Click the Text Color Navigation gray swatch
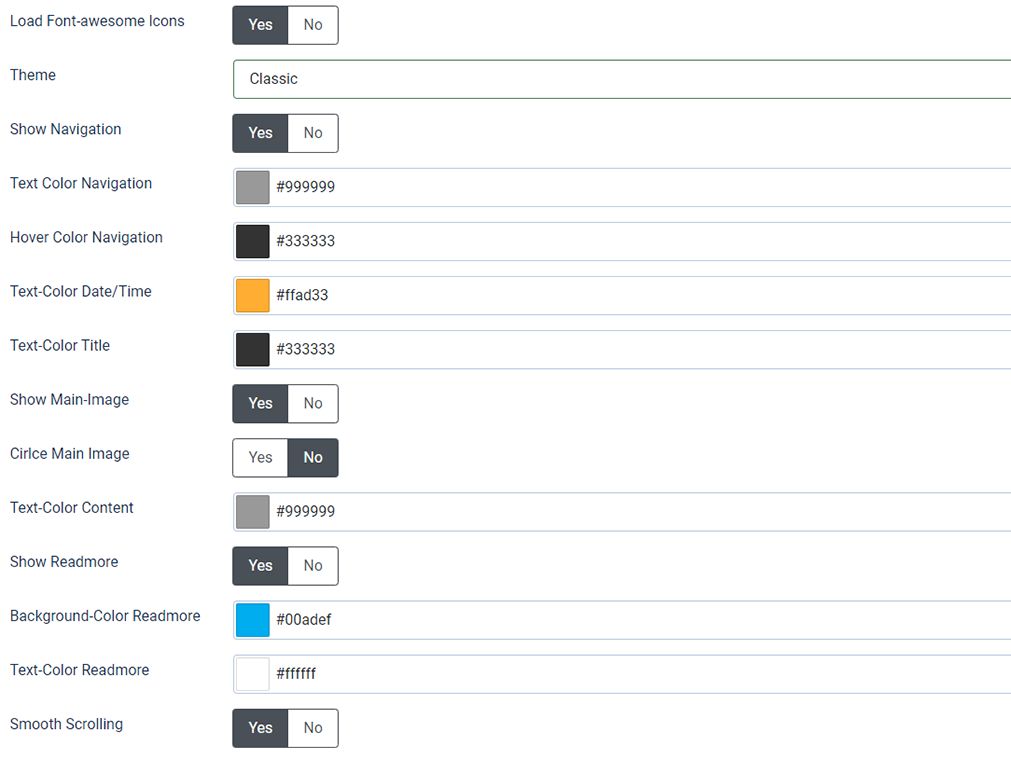The height and width of the screenshot is (760, 1011). (x=253, y=188)
